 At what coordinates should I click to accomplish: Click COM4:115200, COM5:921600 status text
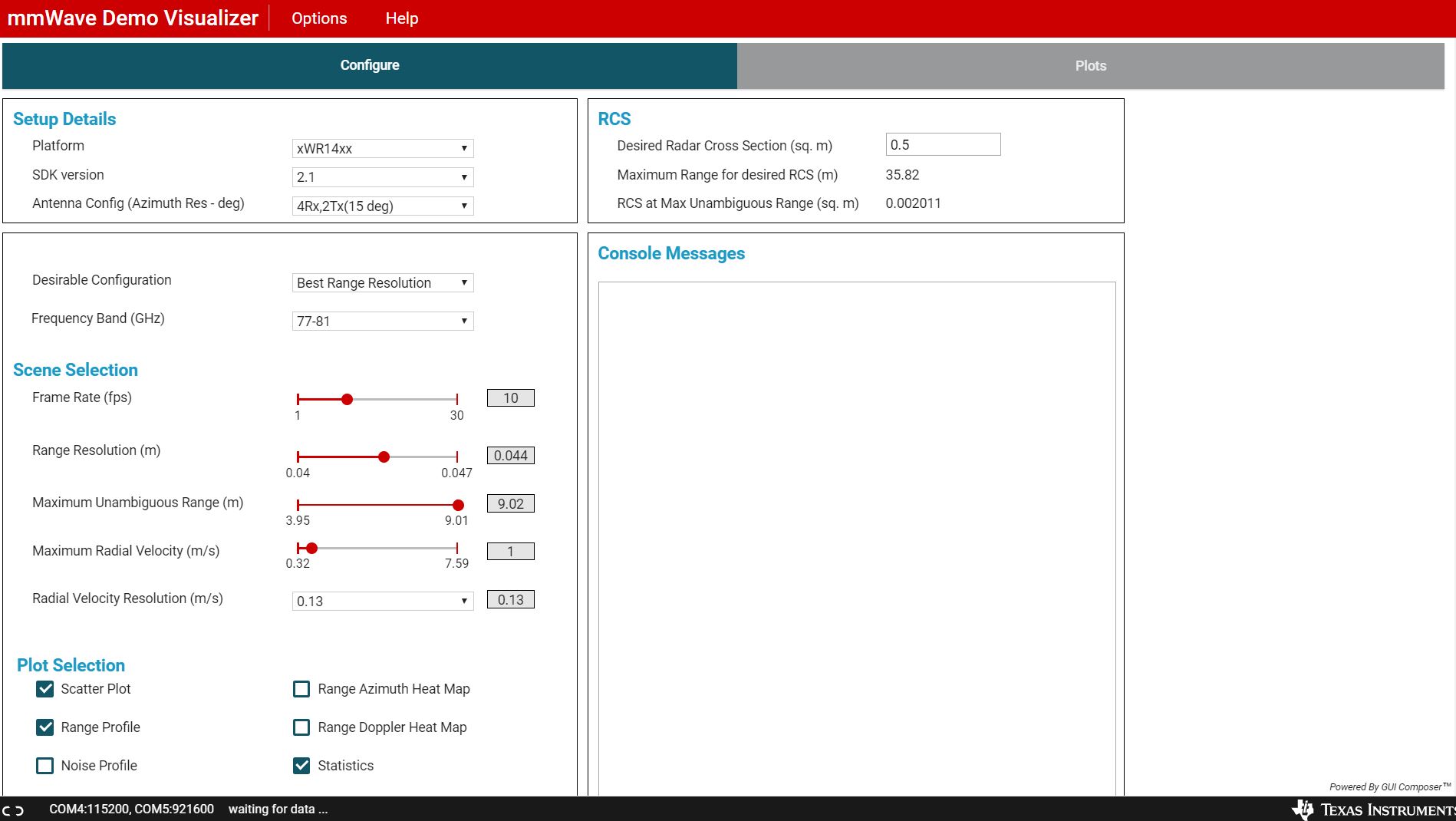131,809
